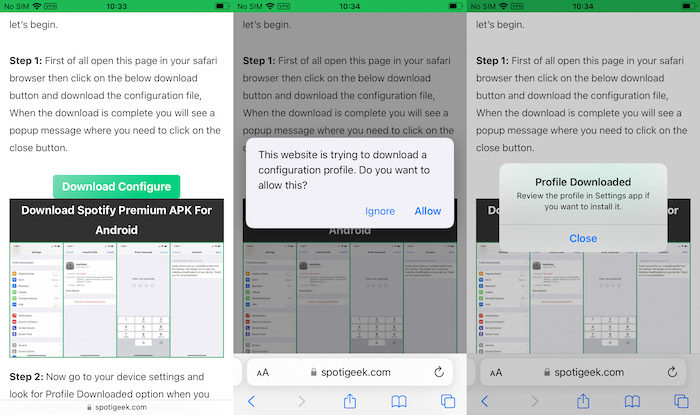This screenshot has width=700, height=415.
Task: Go back in the middle screen Safari toolbar
Action: click(x=251, y=402)
